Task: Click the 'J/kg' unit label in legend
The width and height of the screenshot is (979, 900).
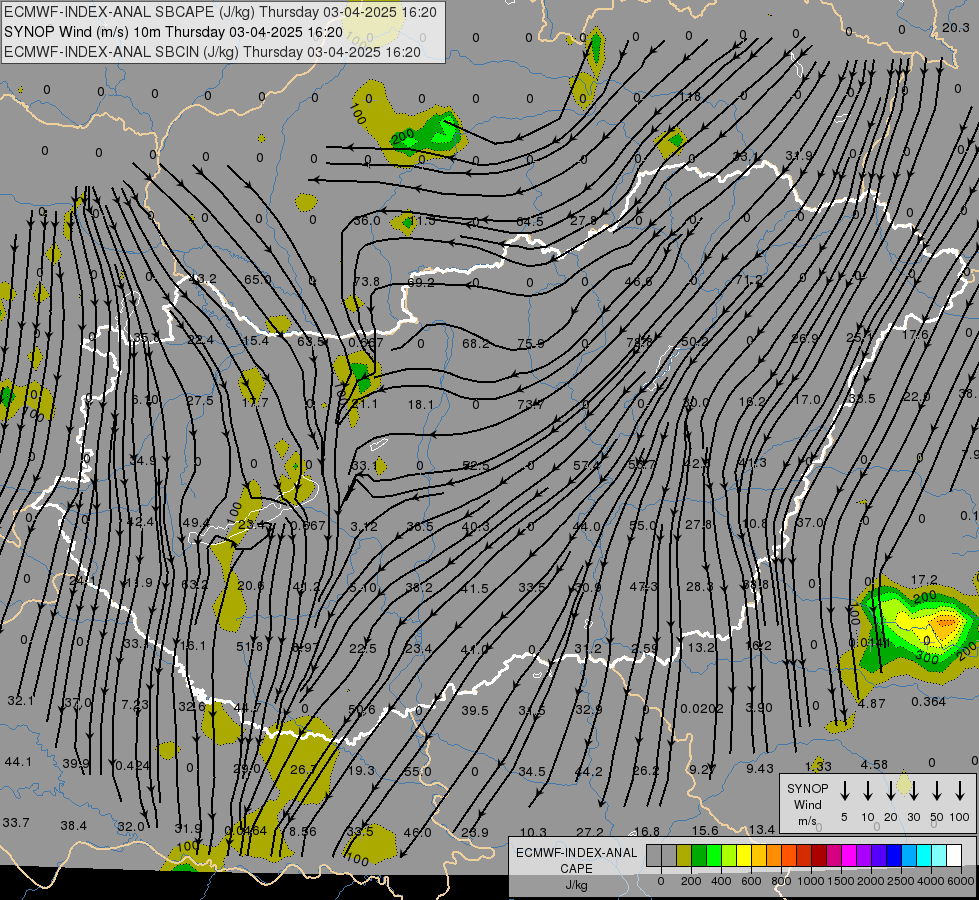Action: tap(576, 884)
